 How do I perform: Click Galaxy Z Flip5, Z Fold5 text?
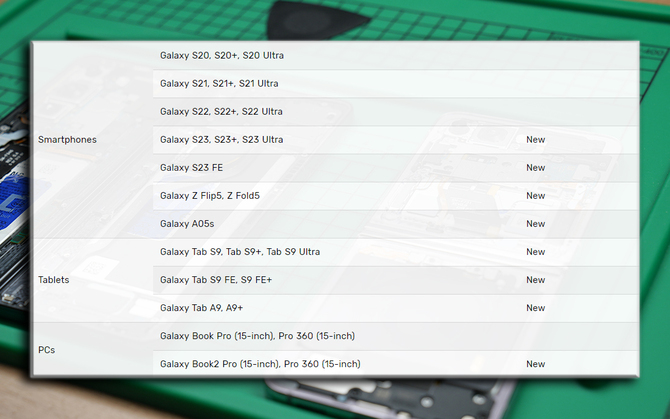point(210,196)
